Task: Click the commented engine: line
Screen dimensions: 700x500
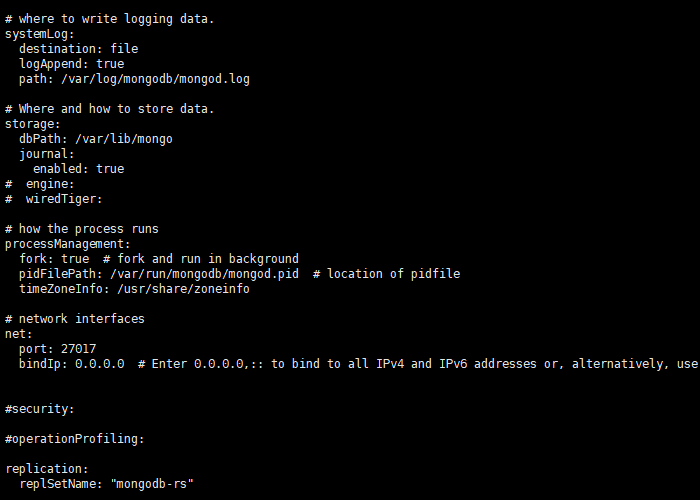Action: click(39, 184)
